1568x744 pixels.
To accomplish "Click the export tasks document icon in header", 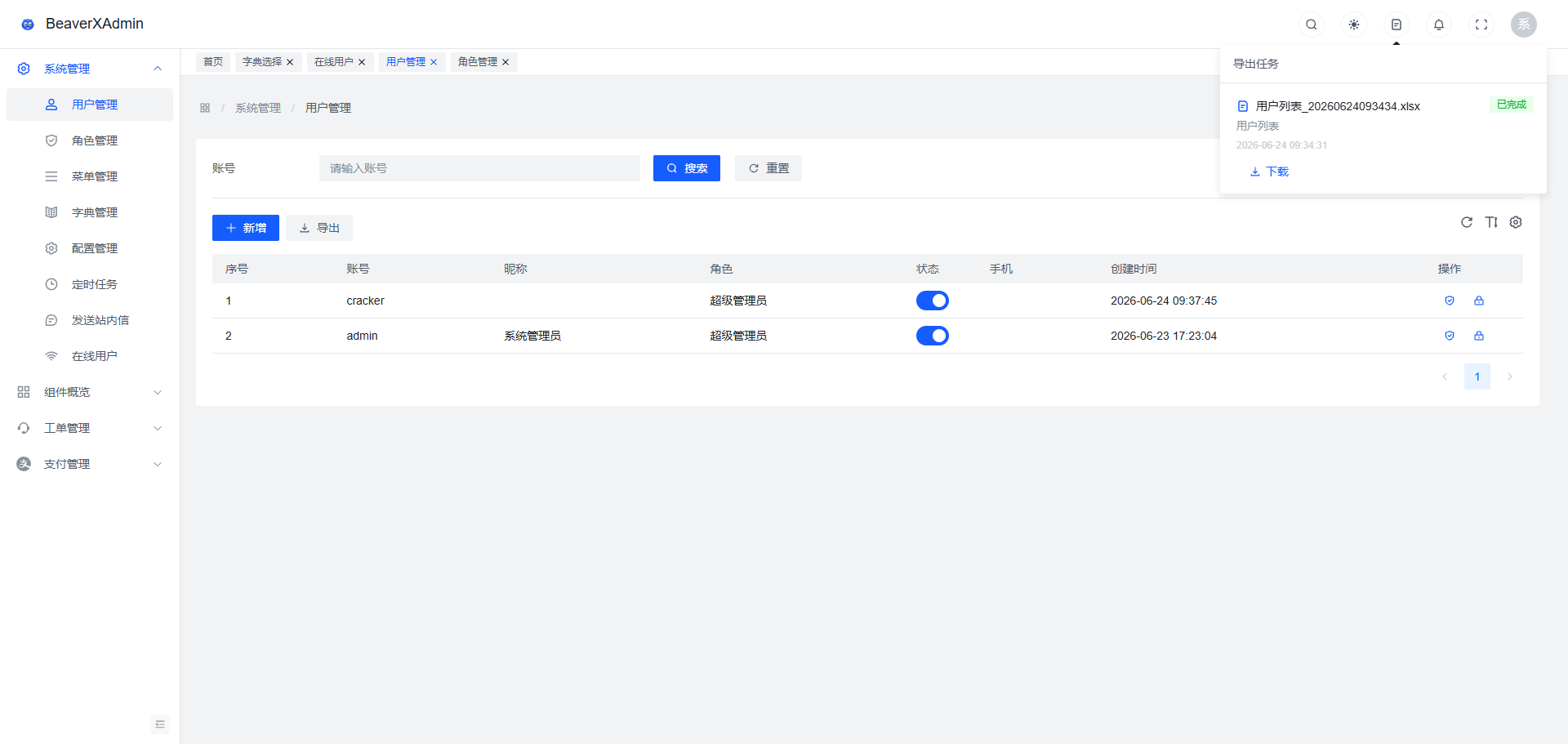I will 1396,25.
